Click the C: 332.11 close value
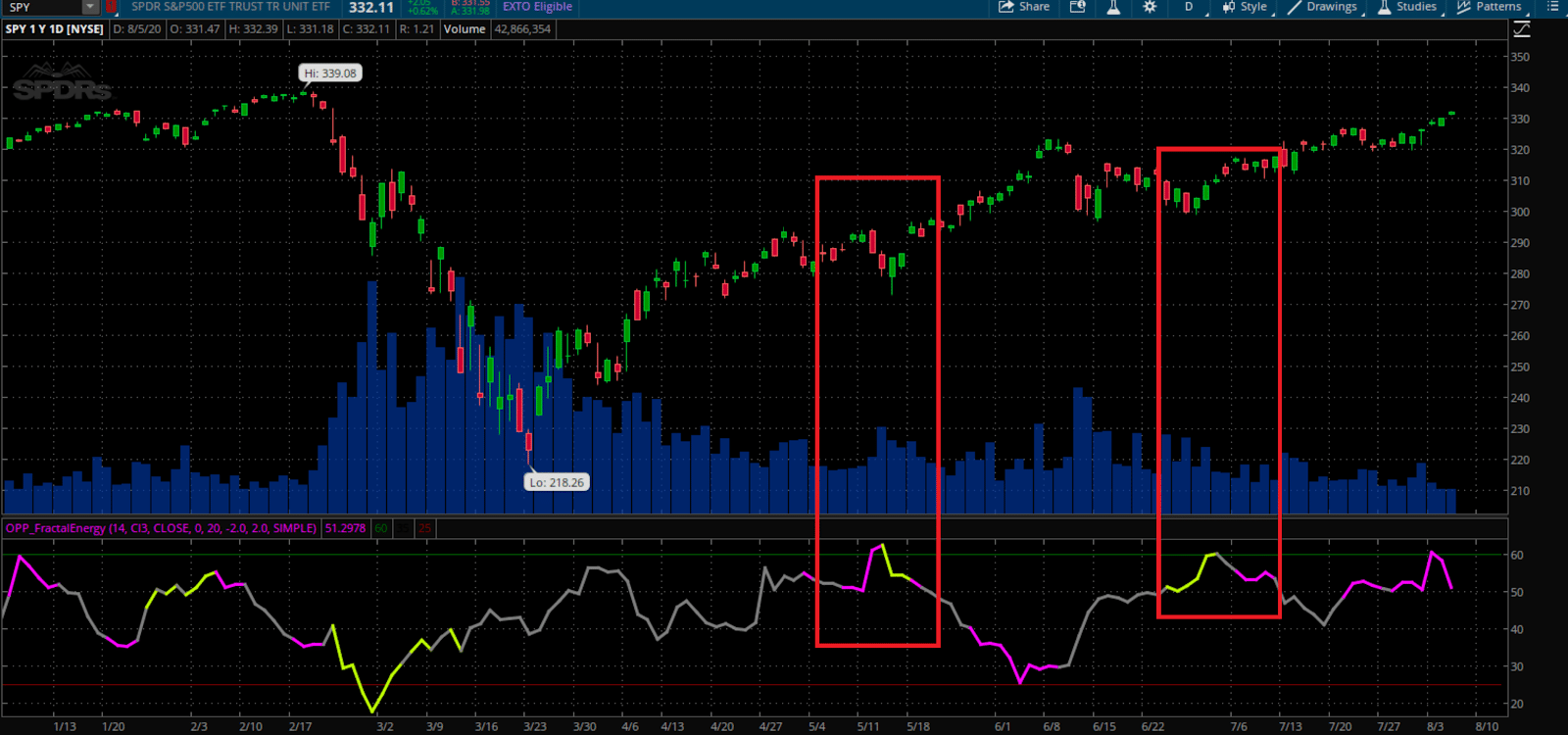The width and height of the screenshot is (1568, 735). 366,29
